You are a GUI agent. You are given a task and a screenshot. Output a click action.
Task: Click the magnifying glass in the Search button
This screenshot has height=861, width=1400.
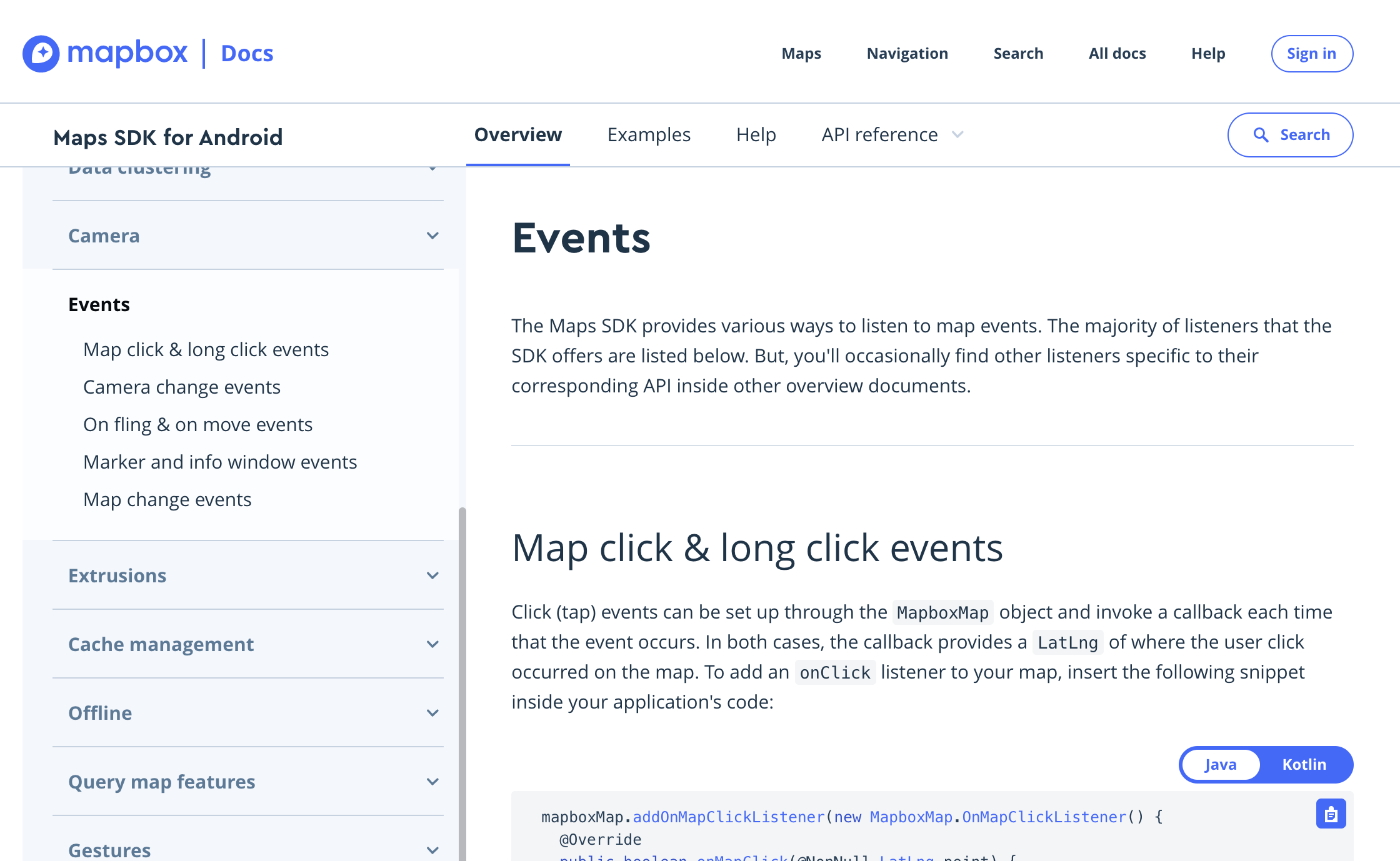coord(1261,135)
